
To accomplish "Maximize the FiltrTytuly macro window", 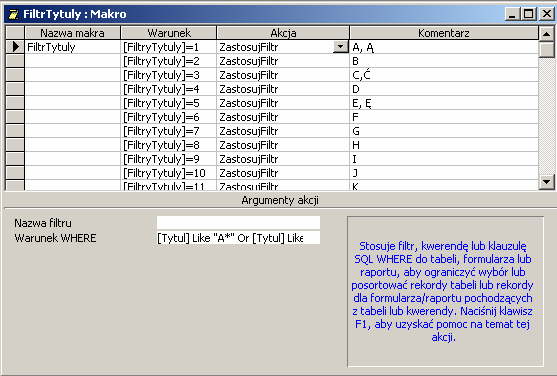I will coord(529,14).
